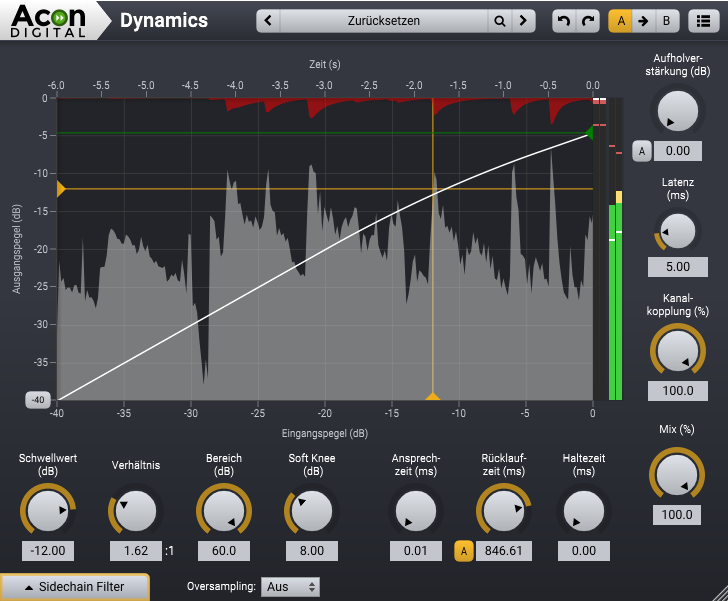Image resolution: width=728 pixels, height=601 pixels.
Task: Switch to comparison setting B
Action: [x=667, y=21]
